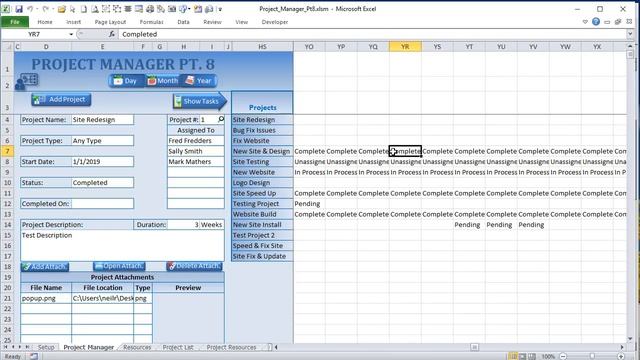Click the zoom slider handle
The width and height of the screenshot is (640, 360).
tap(592, 356)
